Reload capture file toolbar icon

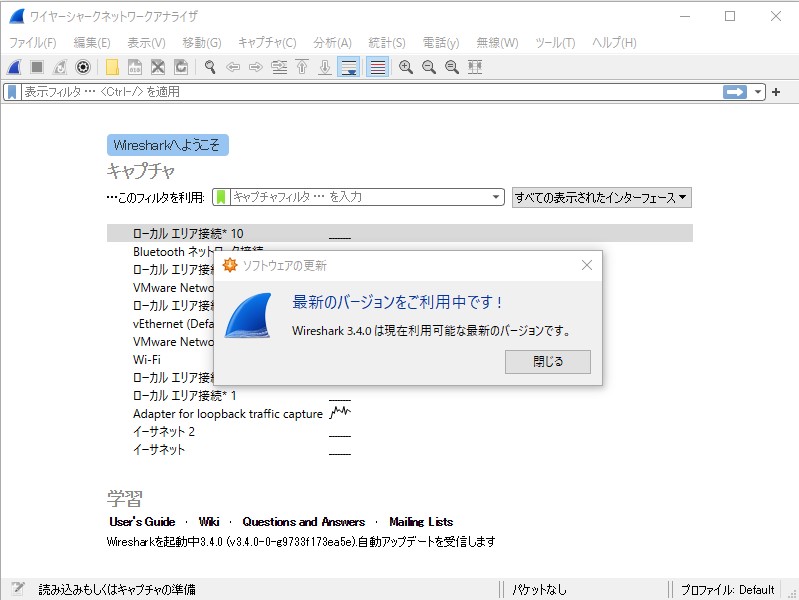point(181,67)
